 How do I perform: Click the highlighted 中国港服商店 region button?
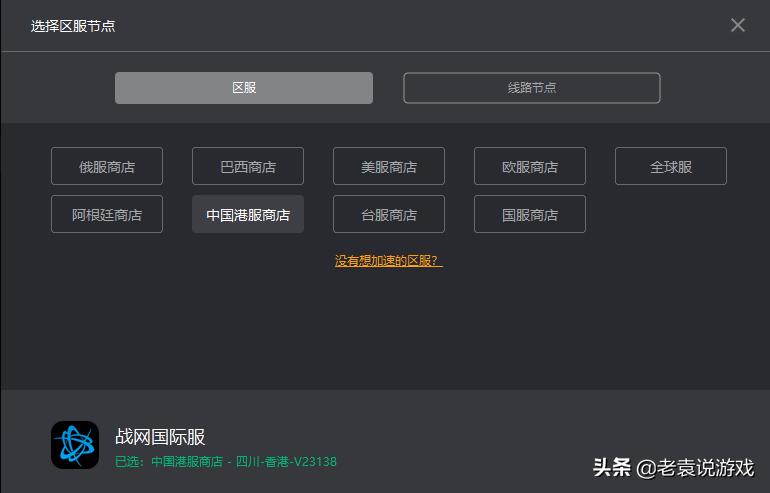248,215
